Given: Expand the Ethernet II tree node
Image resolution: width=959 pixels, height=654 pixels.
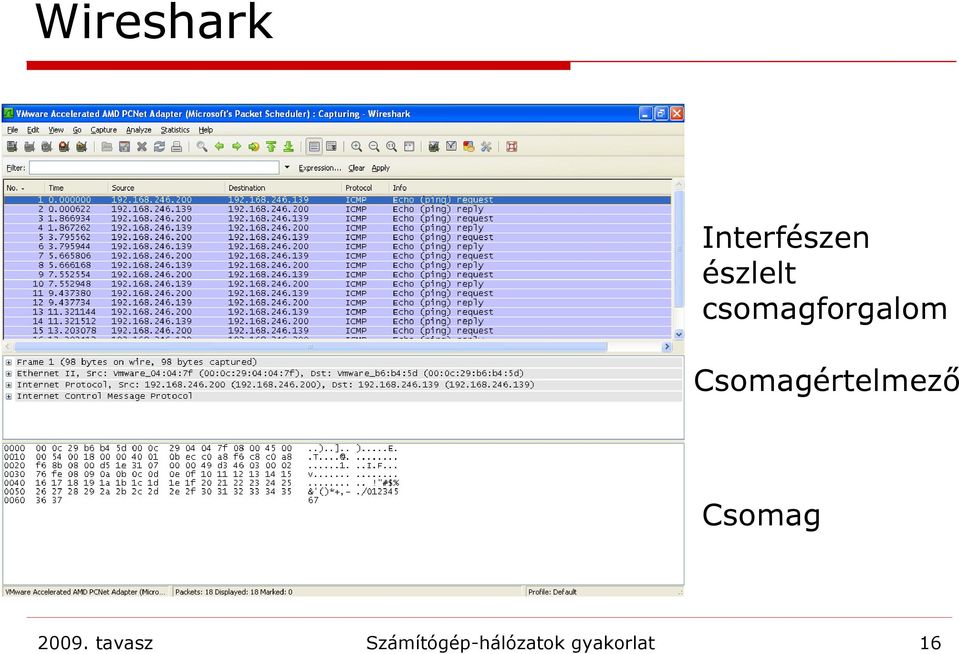Looking at the screenshot, I should 9,374.
